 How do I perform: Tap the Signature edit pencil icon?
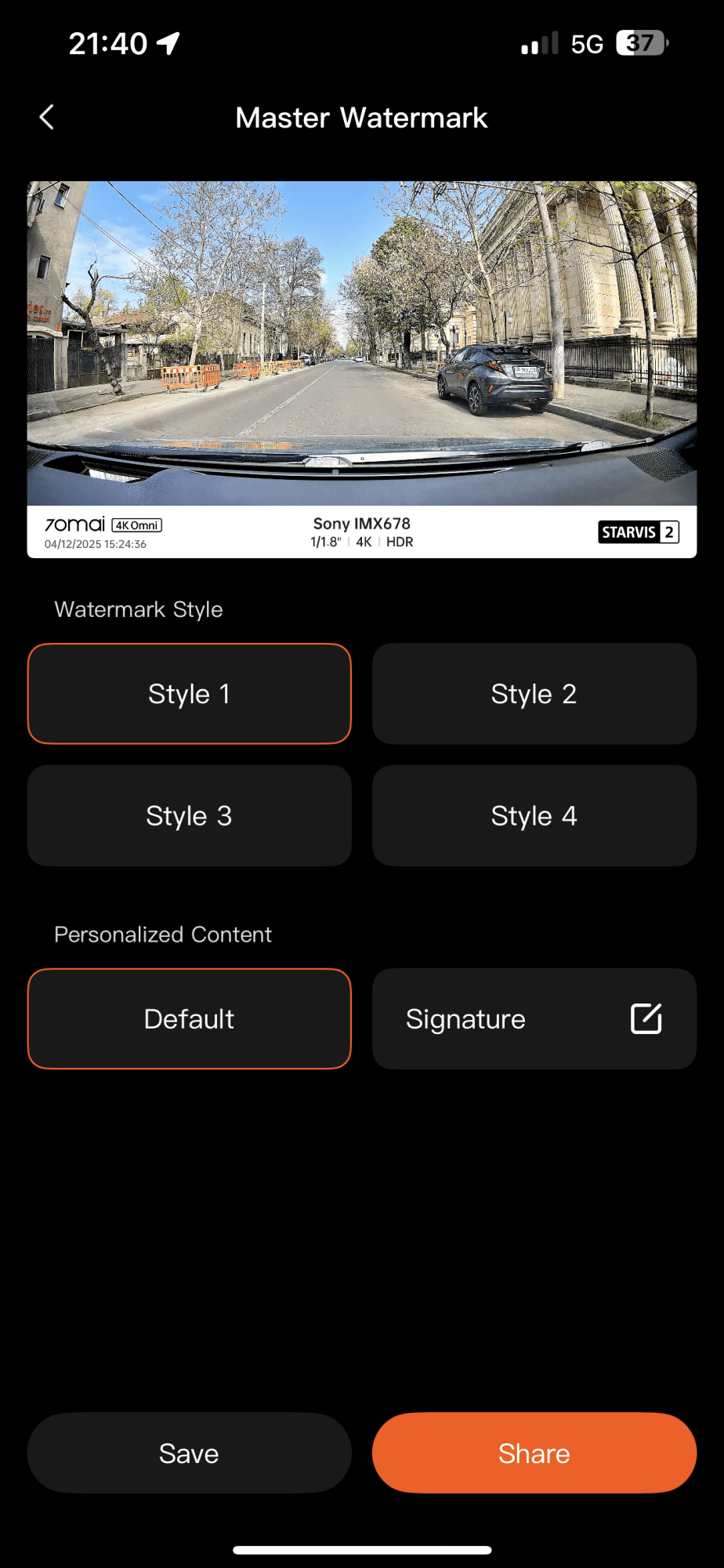pos(646,1018)
